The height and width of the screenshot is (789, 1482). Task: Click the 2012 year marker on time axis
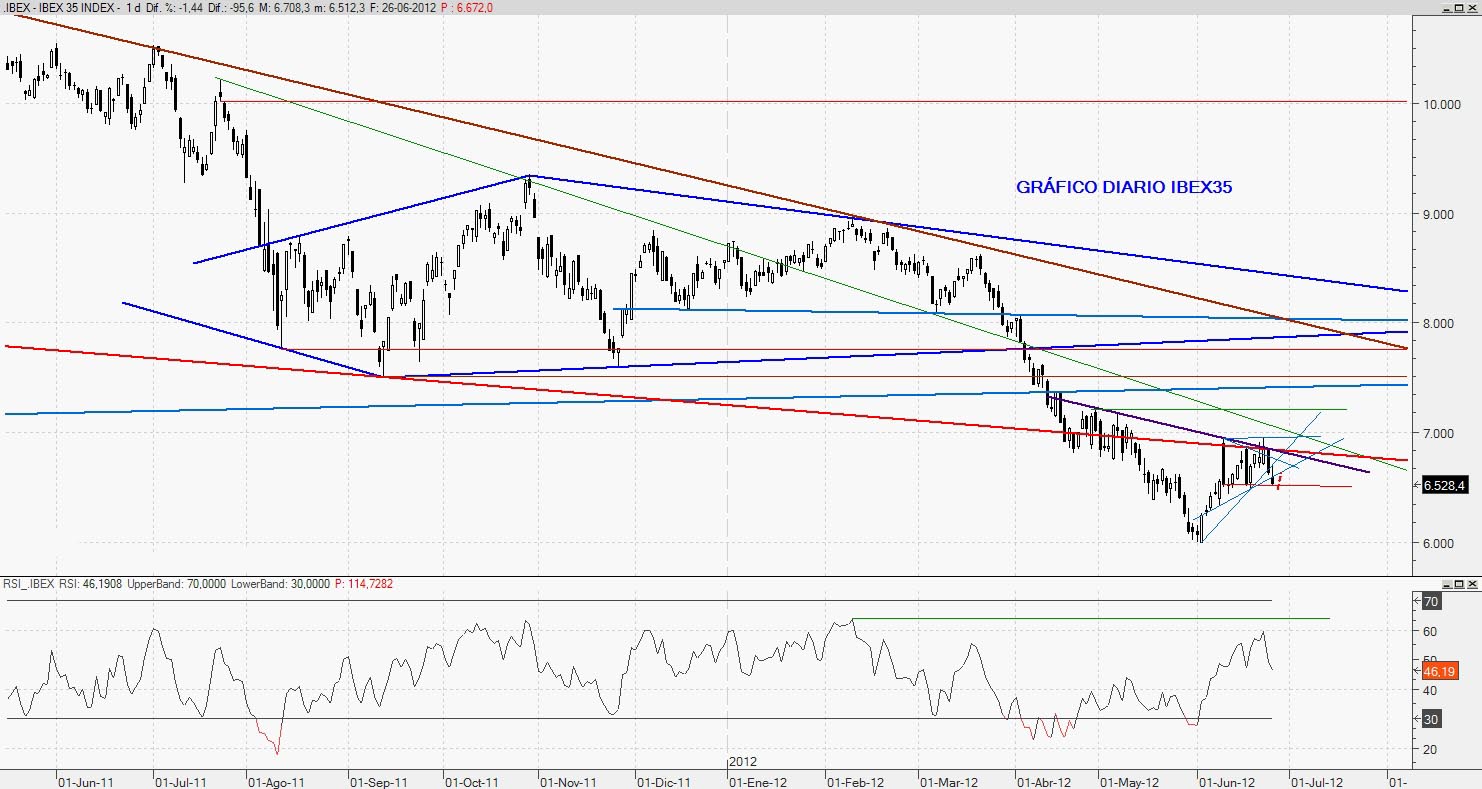coord(742,762)
